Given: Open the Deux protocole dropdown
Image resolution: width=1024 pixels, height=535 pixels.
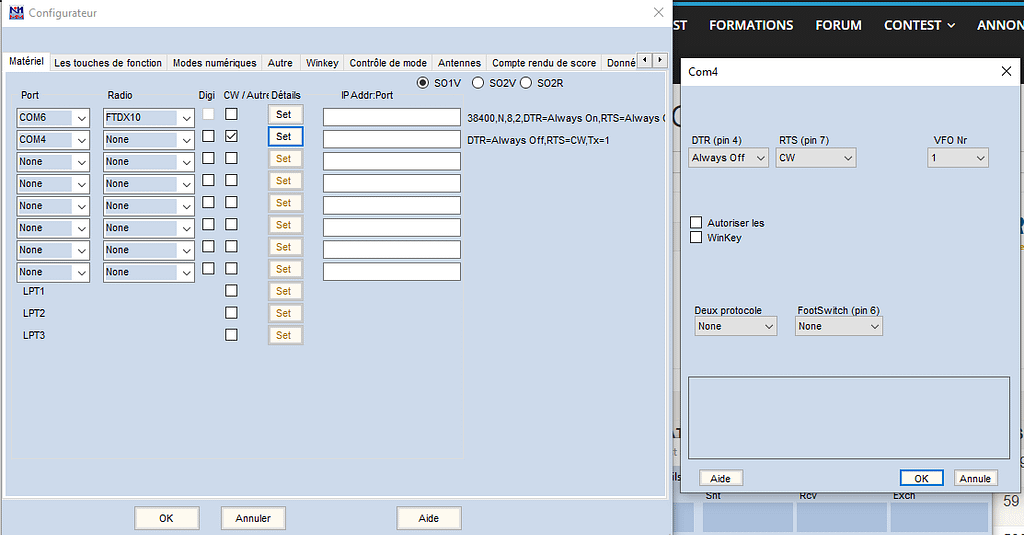Looking at the screenshot, I should coord(736,326).
